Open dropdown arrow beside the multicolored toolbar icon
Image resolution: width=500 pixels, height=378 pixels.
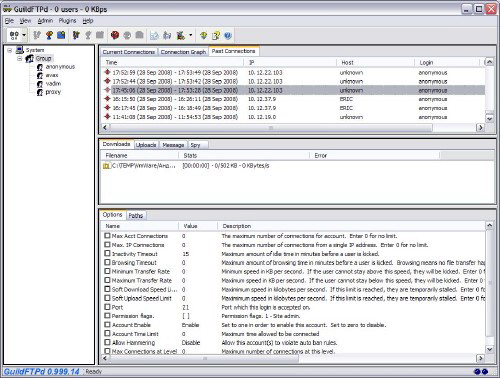click(190, 35)
